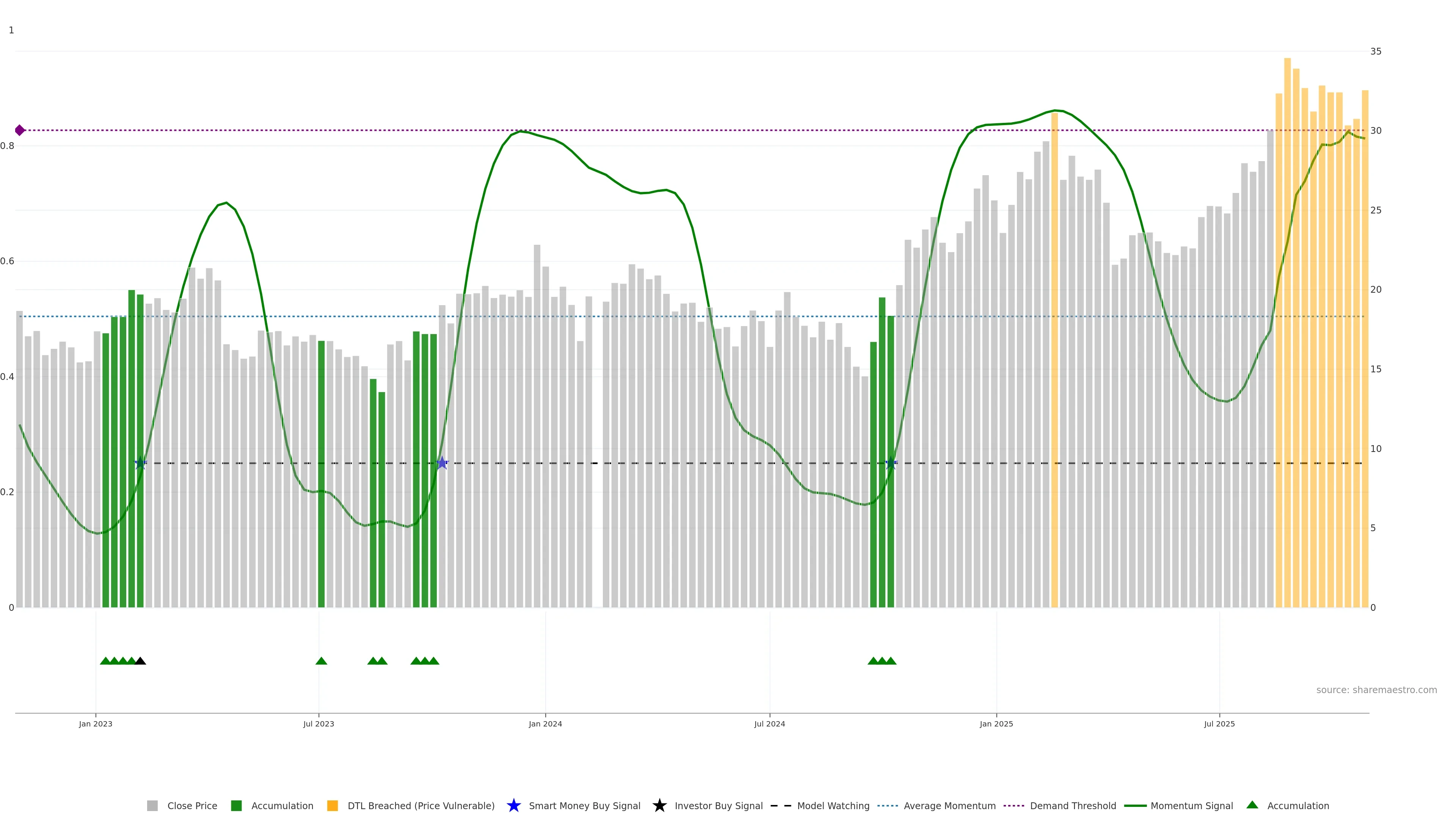The width and height of the screenshot is (1456, 819).
Task: Click the Accumulation triangle legend entry
Action: tap(1298, 805)
